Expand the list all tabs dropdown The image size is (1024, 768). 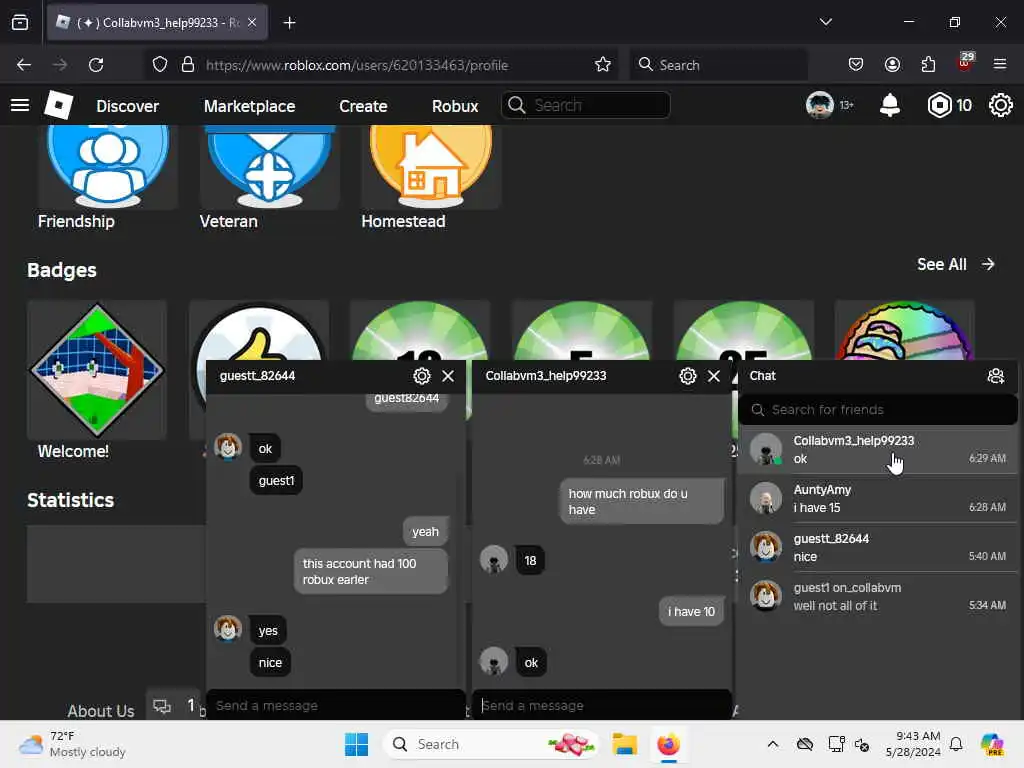pyautogui.click(x=825, y=22)
